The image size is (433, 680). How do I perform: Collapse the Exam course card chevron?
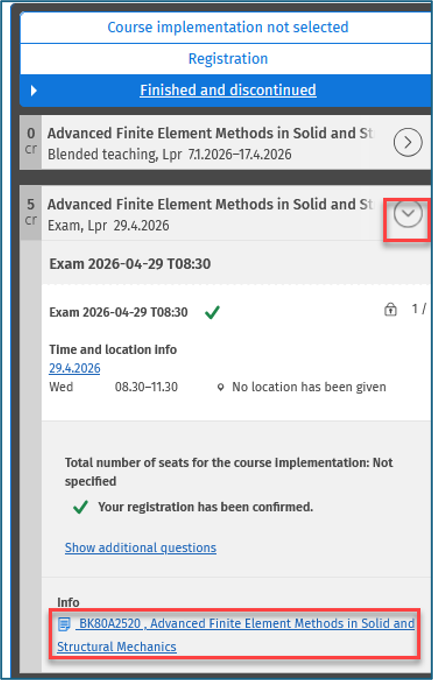pos(407,213)
